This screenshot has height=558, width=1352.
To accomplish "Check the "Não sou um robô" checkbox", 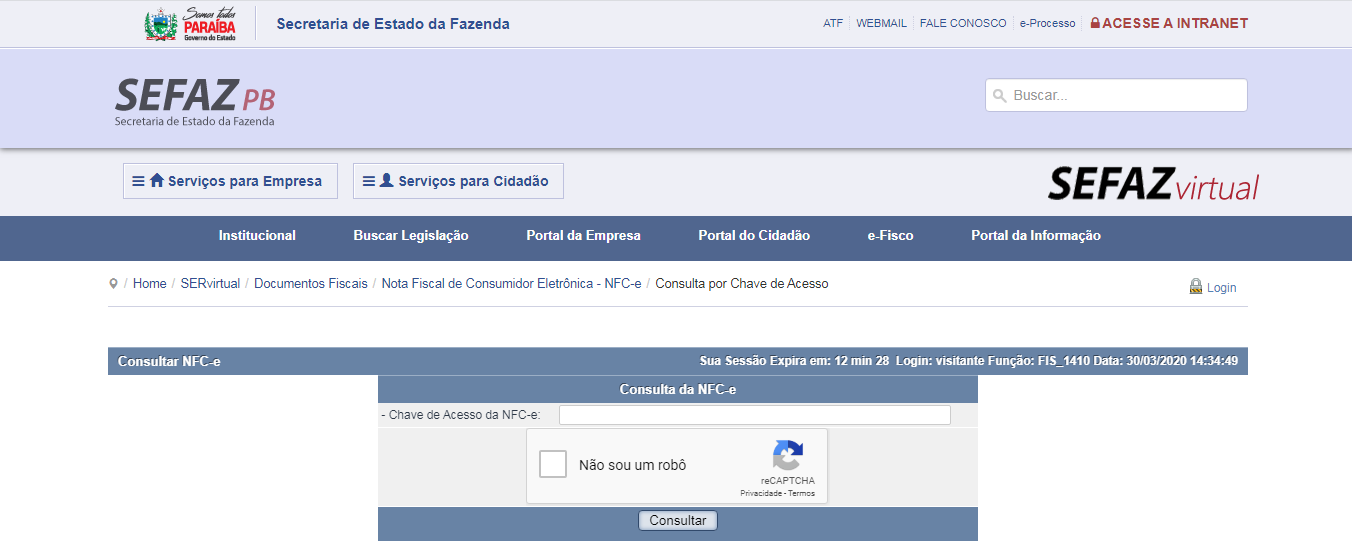I will [553, 465].
